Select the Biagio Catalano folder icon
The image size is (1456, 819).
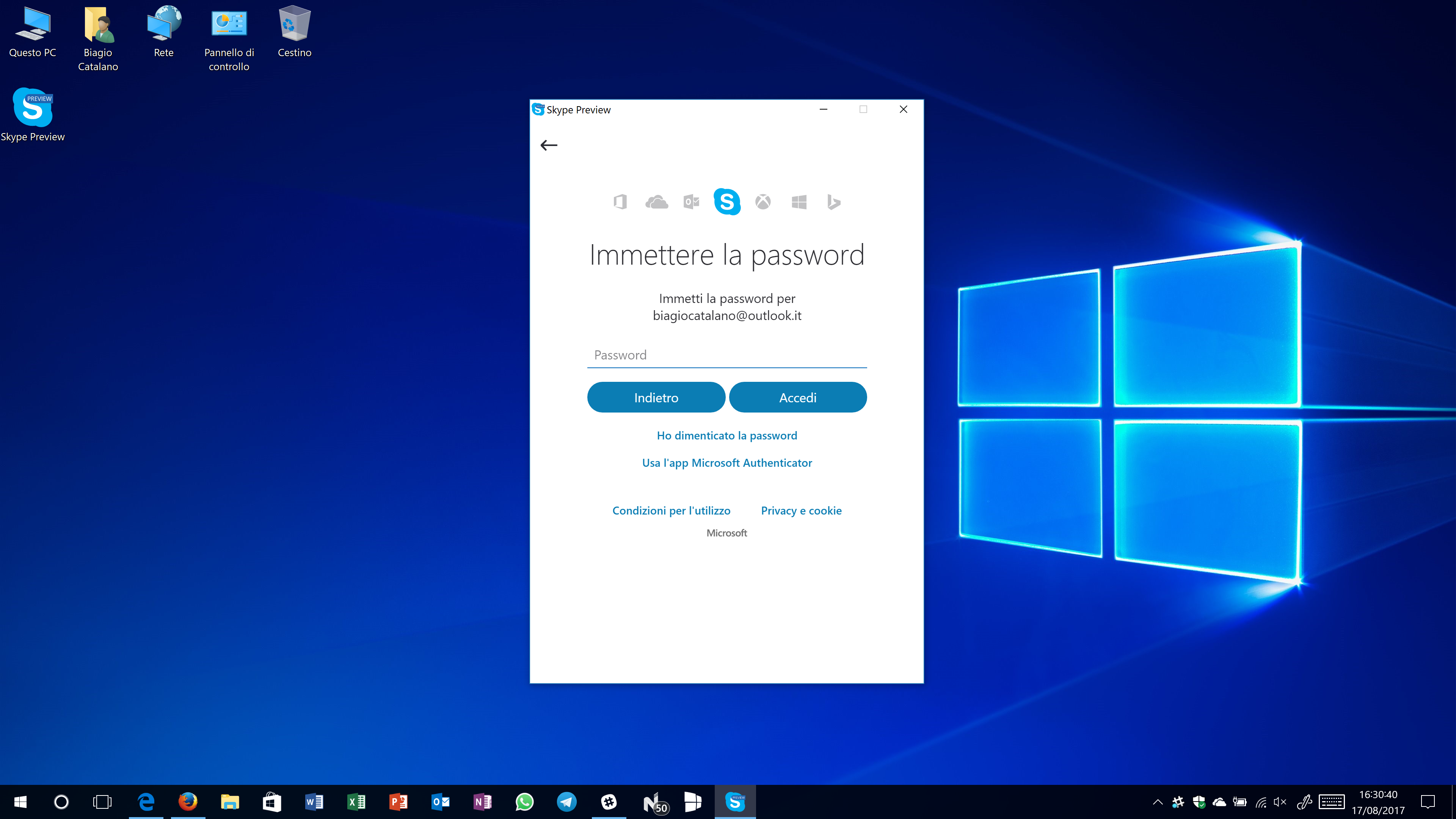(x=98, y=38)
